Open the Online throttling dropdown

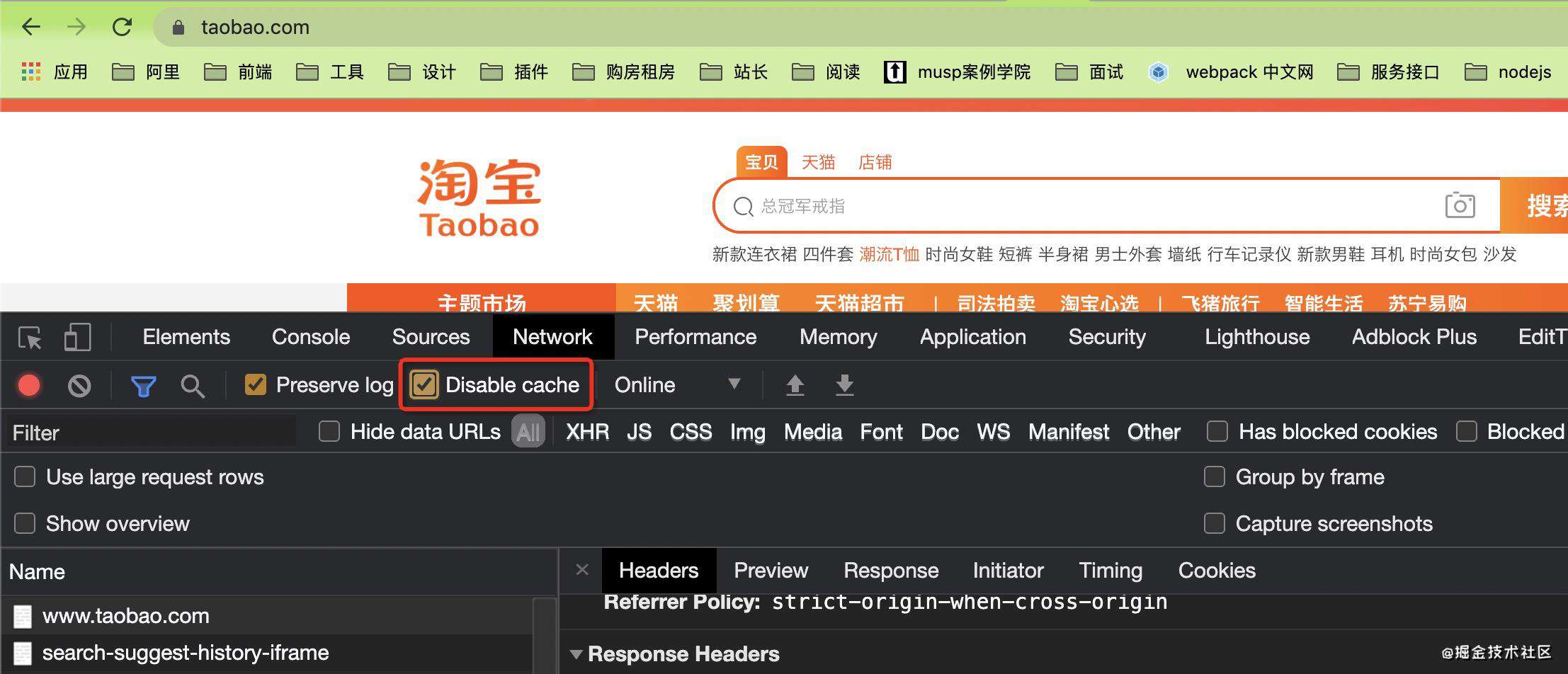pos(676,384)
